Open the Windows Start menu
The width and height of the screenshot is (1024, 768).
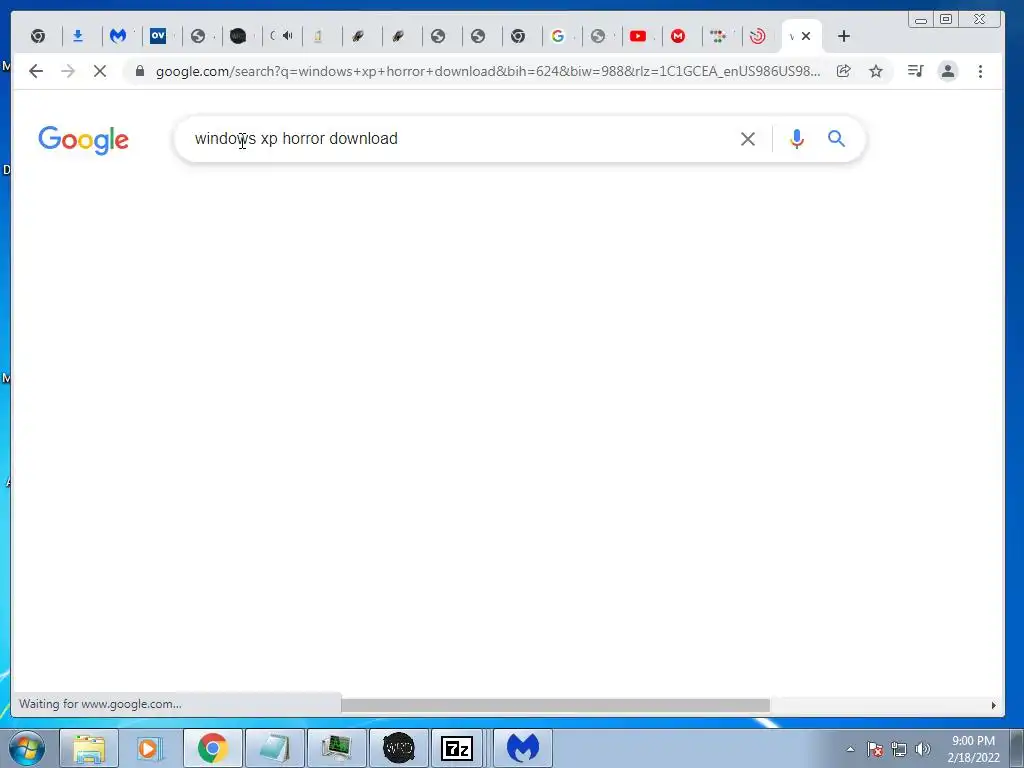27,748
